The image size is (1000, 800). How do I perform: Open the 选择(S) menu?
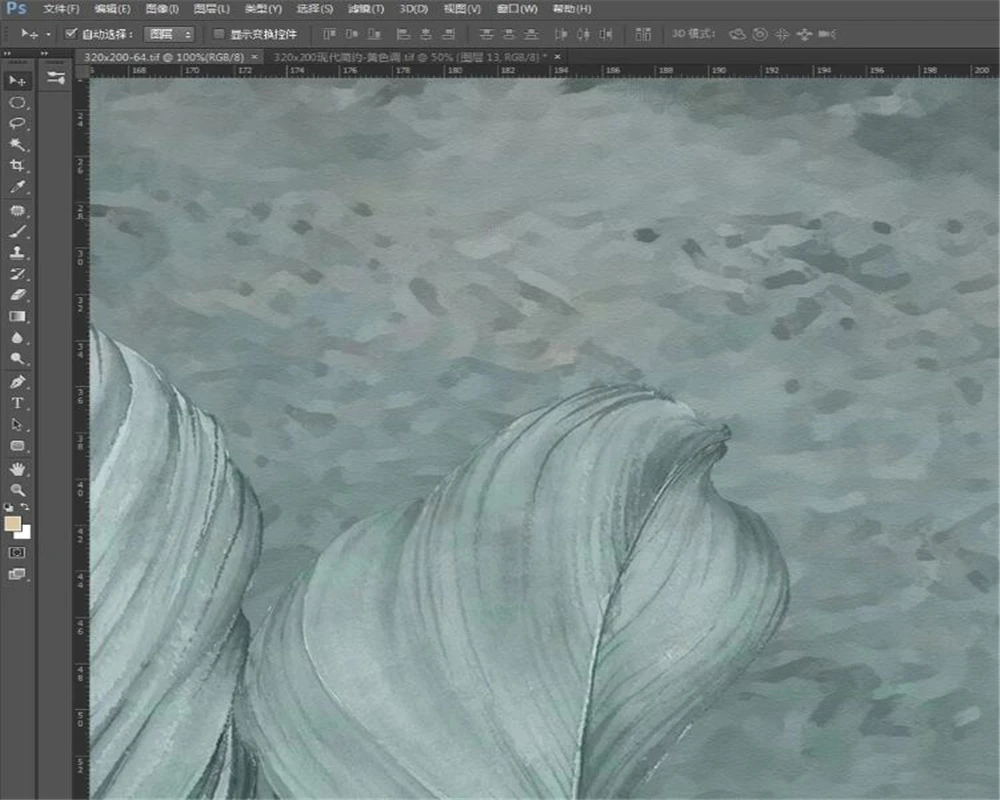(x=315, y=9)
